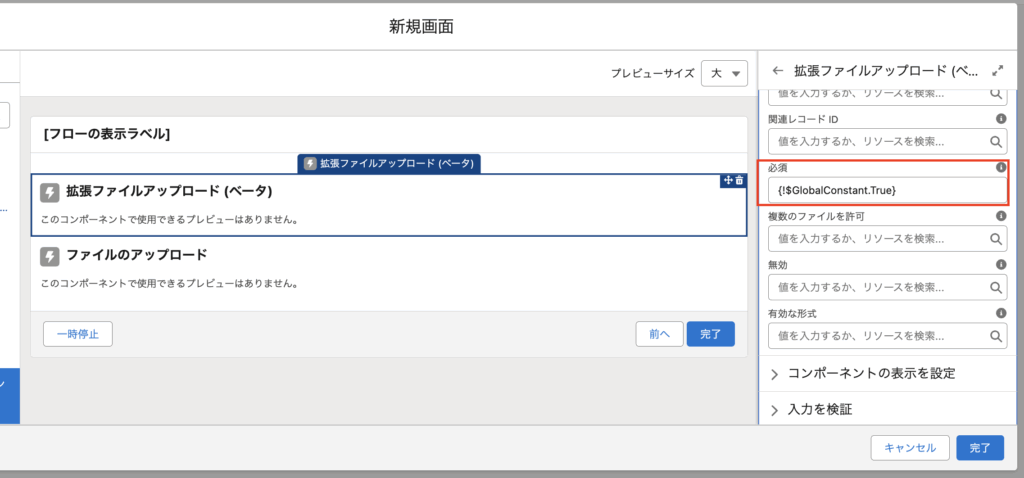1024x478 pixels.
Task: Click the 一時停止 button in preview
Action: [78, 334]
